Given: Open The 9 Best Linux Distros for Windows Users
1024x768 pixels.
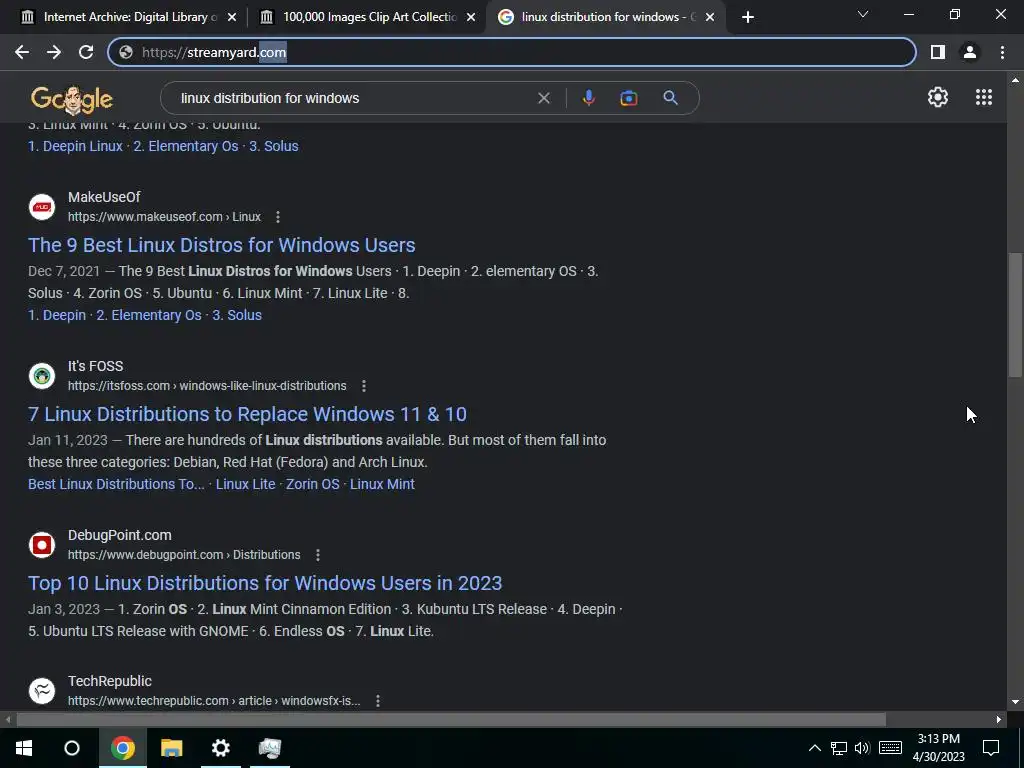Looking at the screenshot, I should (x=221, y=245).
